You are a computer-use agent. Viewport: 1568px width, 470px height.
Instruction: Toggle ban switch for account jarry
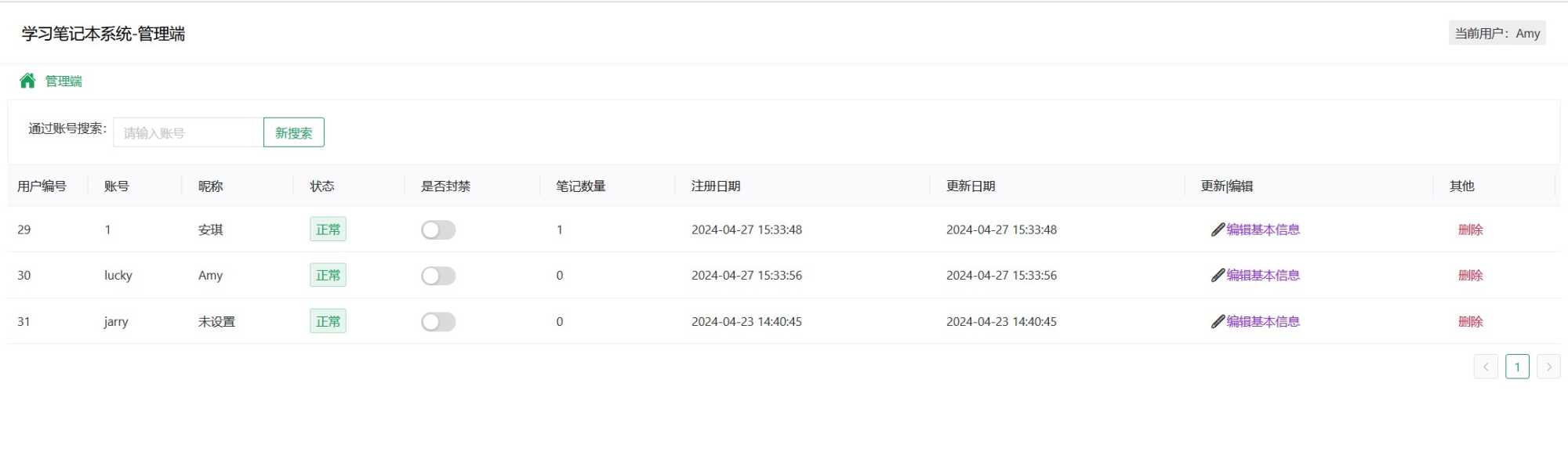point(438,322)
